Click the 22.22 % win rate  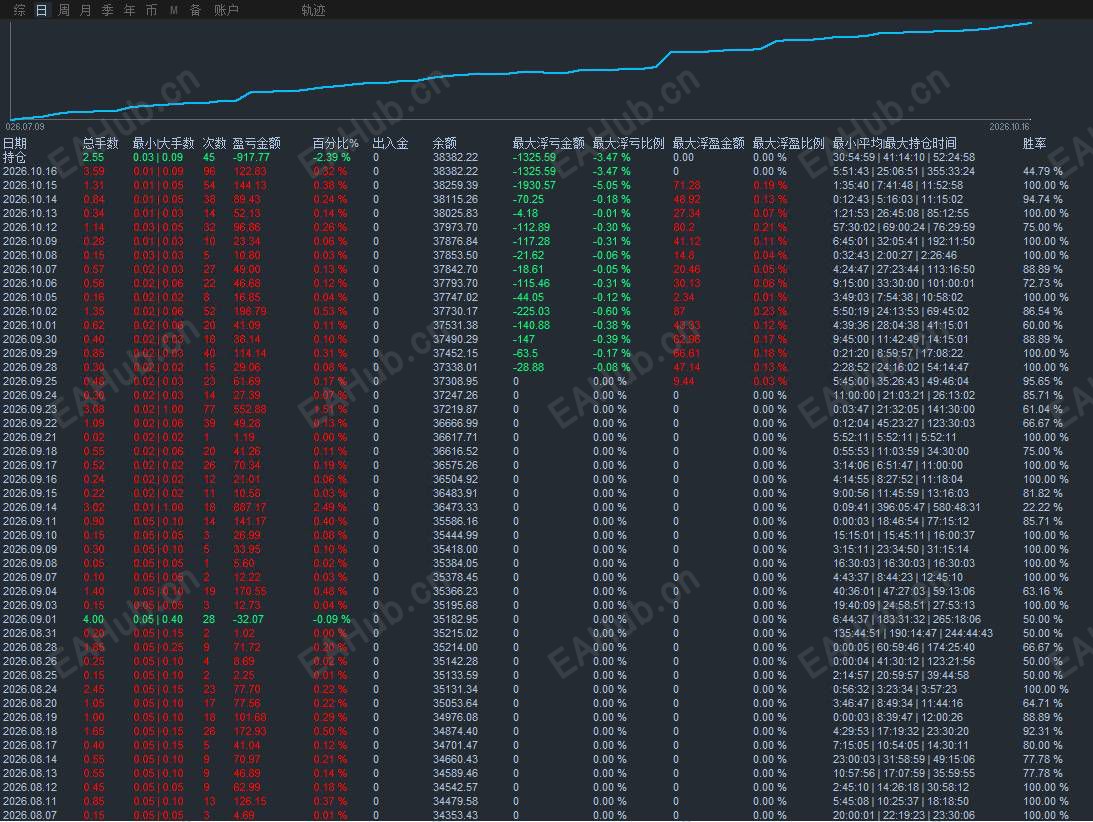coord(1043,508)
